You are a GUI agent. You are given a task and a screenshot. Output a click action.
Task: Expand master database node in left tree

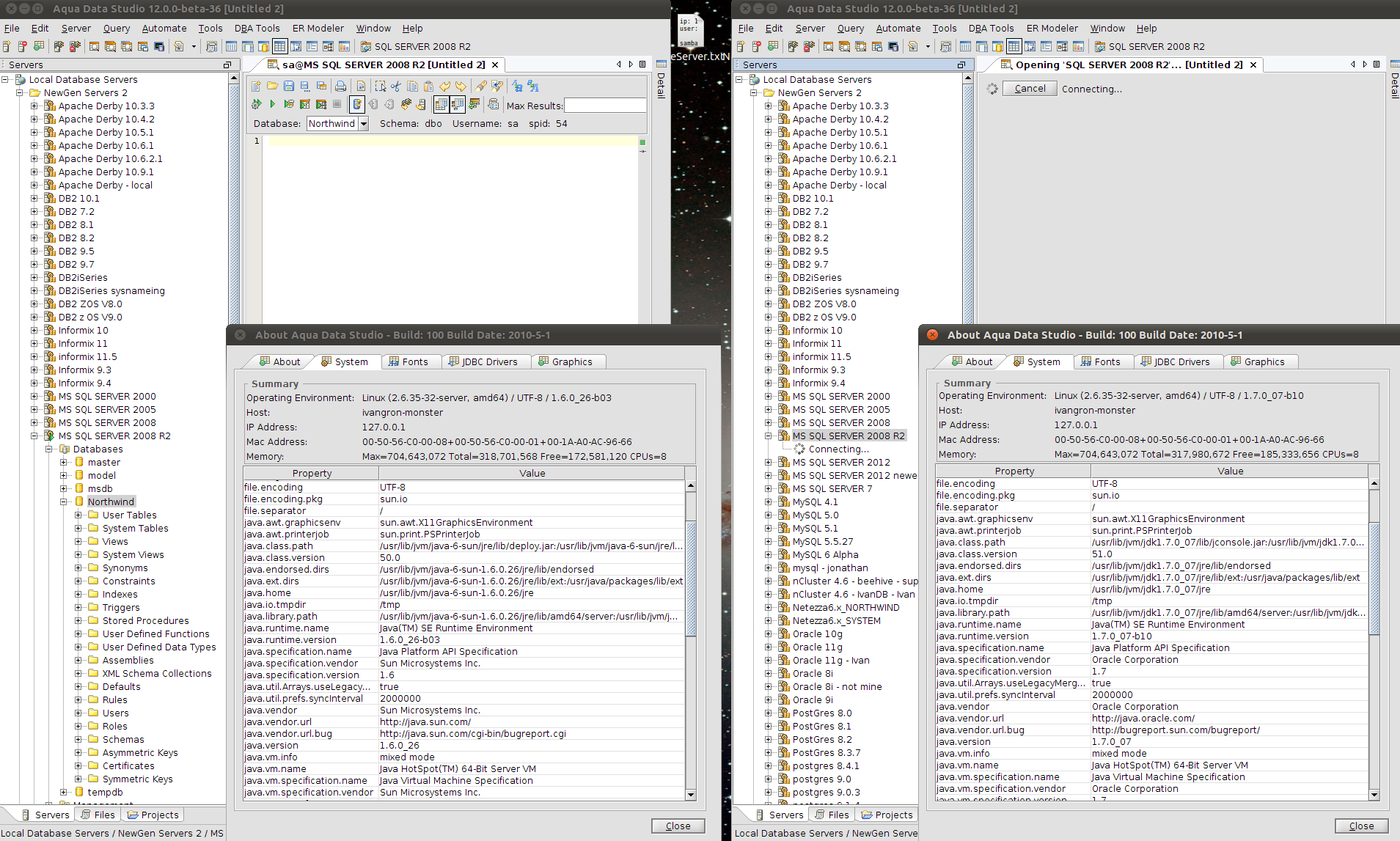click(x=64, y=463)
